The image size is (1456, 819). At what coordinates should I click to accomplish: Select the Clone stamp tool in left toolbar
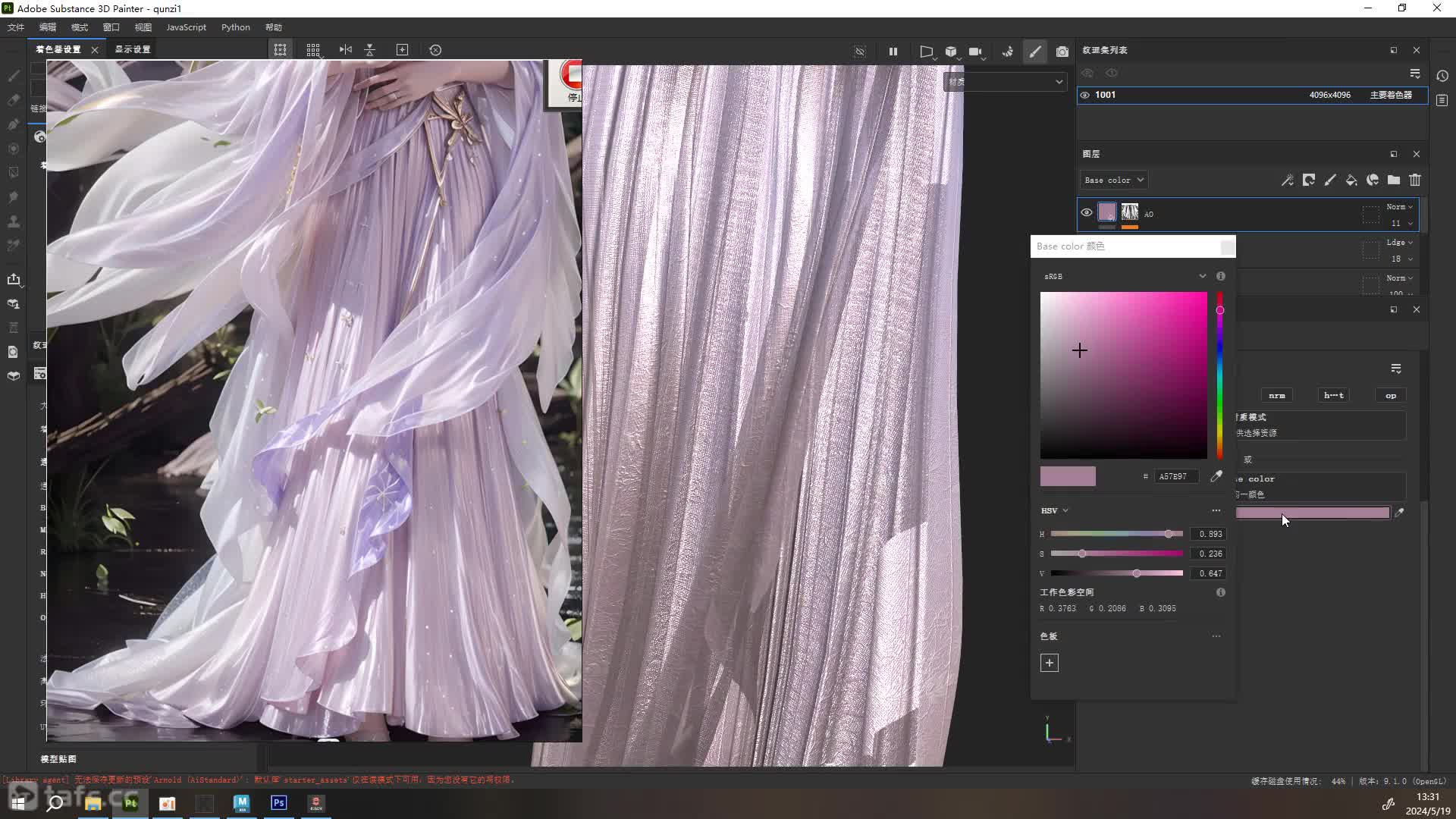click(x=14, y=221)
